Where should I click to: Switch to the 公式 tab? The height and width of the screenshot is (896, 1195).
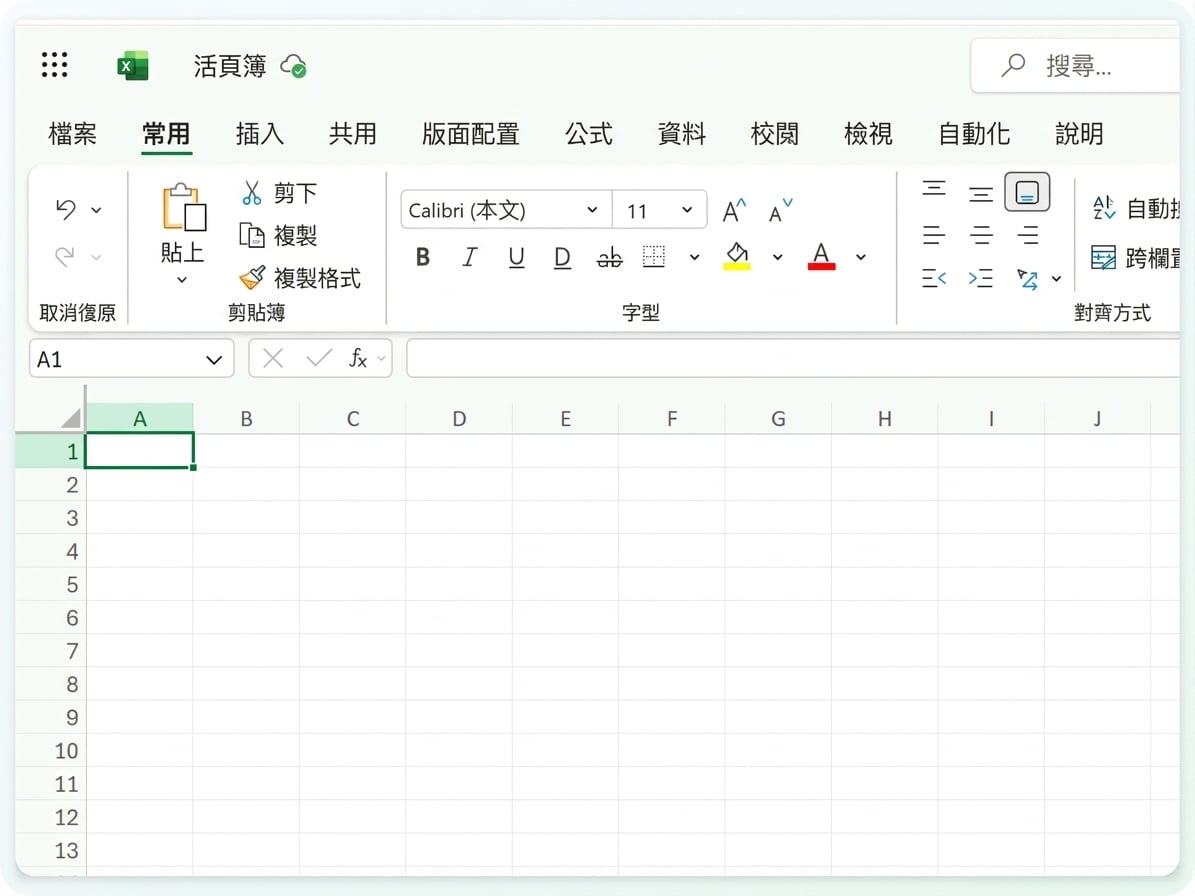pyautogui.click(x=588, y=134)
